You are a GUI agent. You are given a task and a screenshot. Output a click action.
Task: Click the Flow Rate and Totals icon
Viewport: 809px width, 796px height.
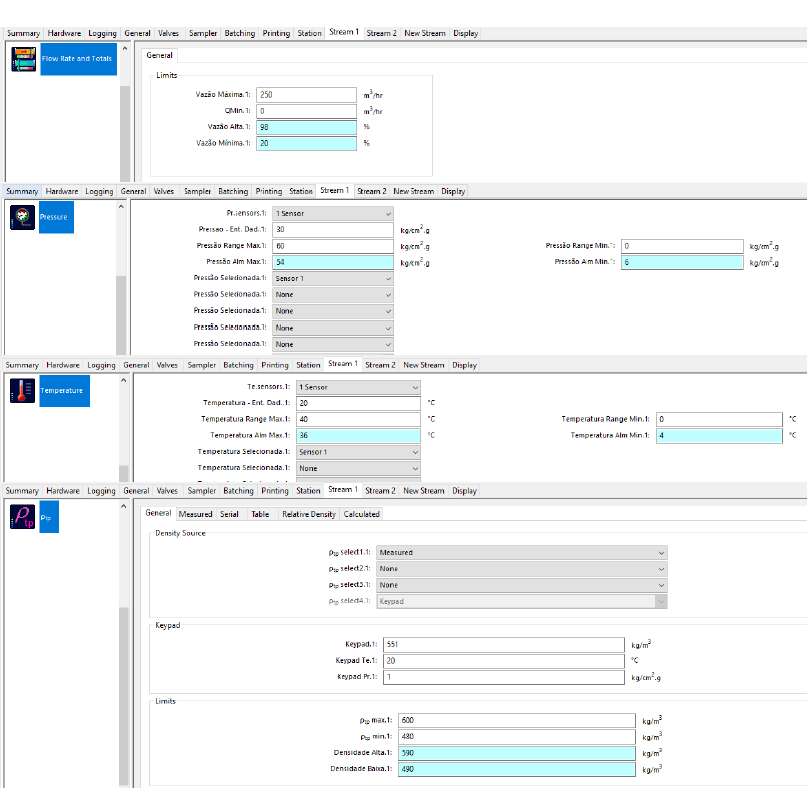24,59
